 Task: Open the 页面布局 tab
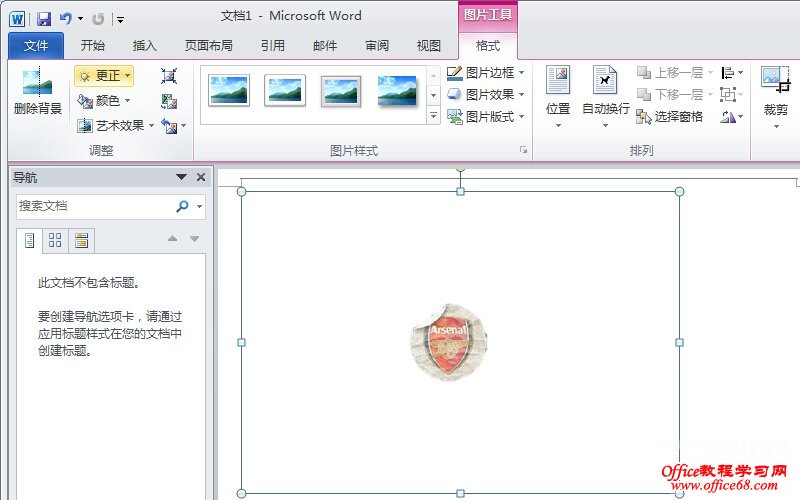pos(209,46)
